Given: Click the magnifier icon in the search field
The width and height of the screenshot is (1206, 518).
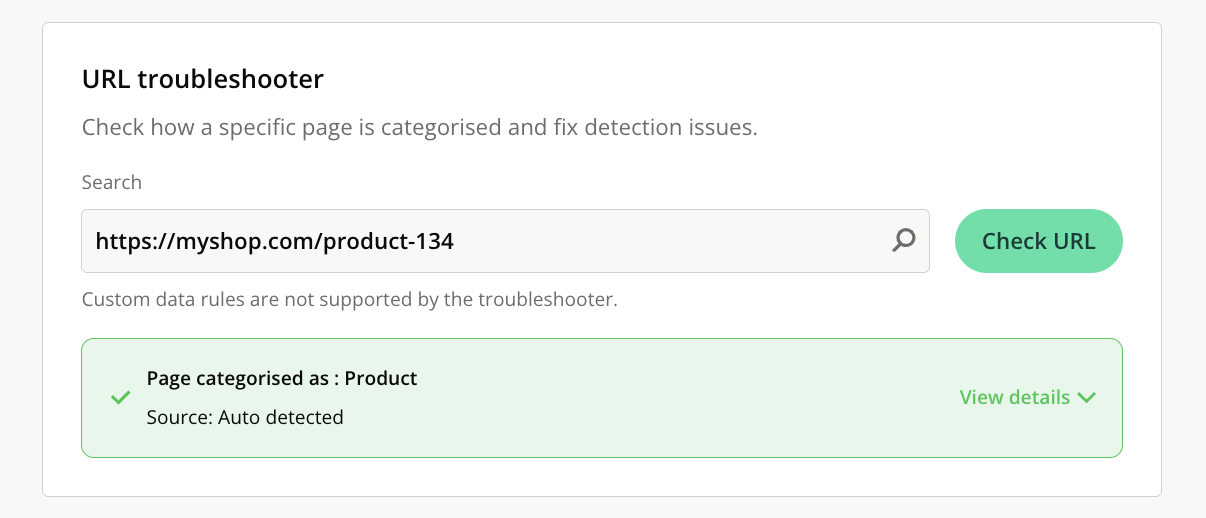Looking at the screenshot, I should (x=904, y=240).
